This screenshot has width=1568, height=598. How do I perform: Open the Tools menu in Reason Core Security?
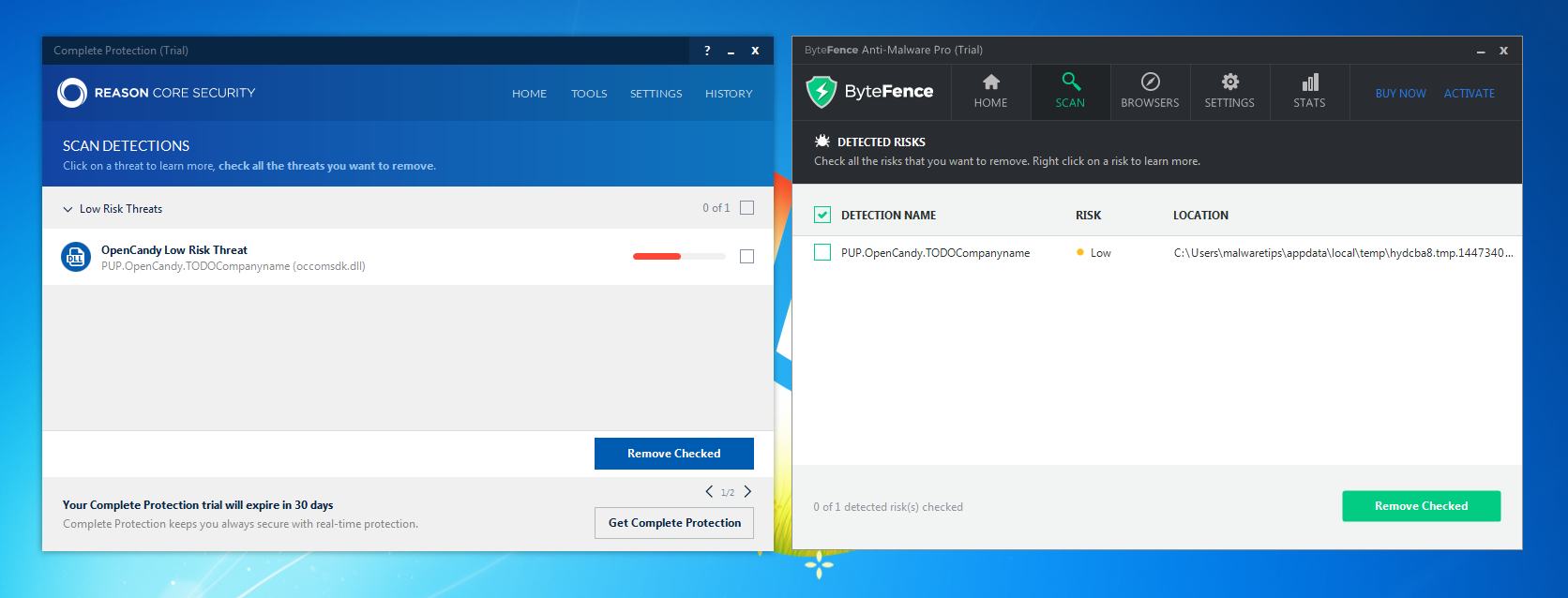(589, 94)
